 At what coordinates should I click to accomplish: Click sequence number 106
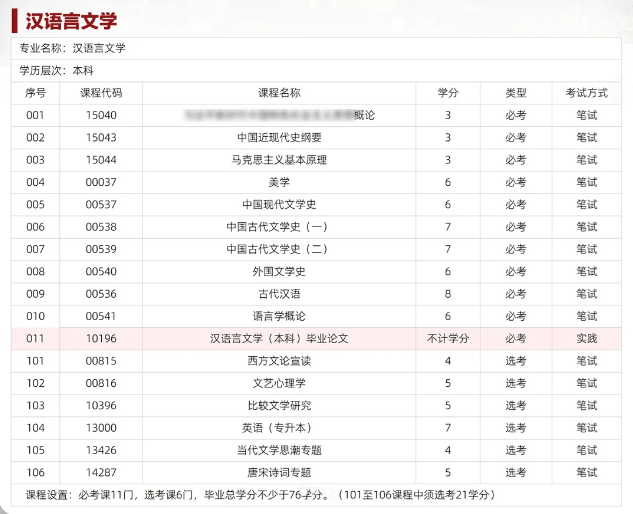36,472
